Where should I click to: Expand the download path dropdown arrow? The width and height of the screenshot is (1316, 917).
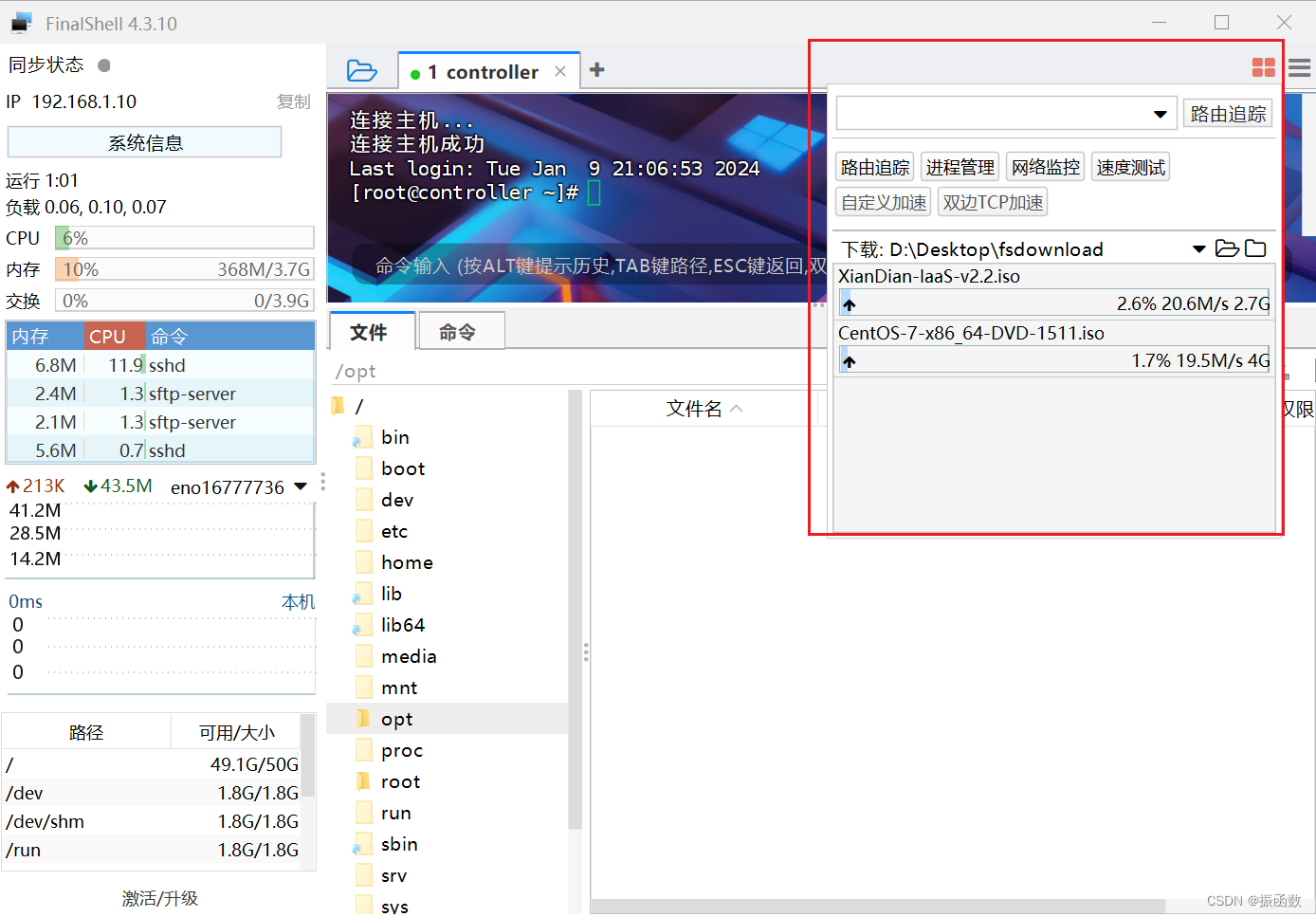click(1199, 248)
